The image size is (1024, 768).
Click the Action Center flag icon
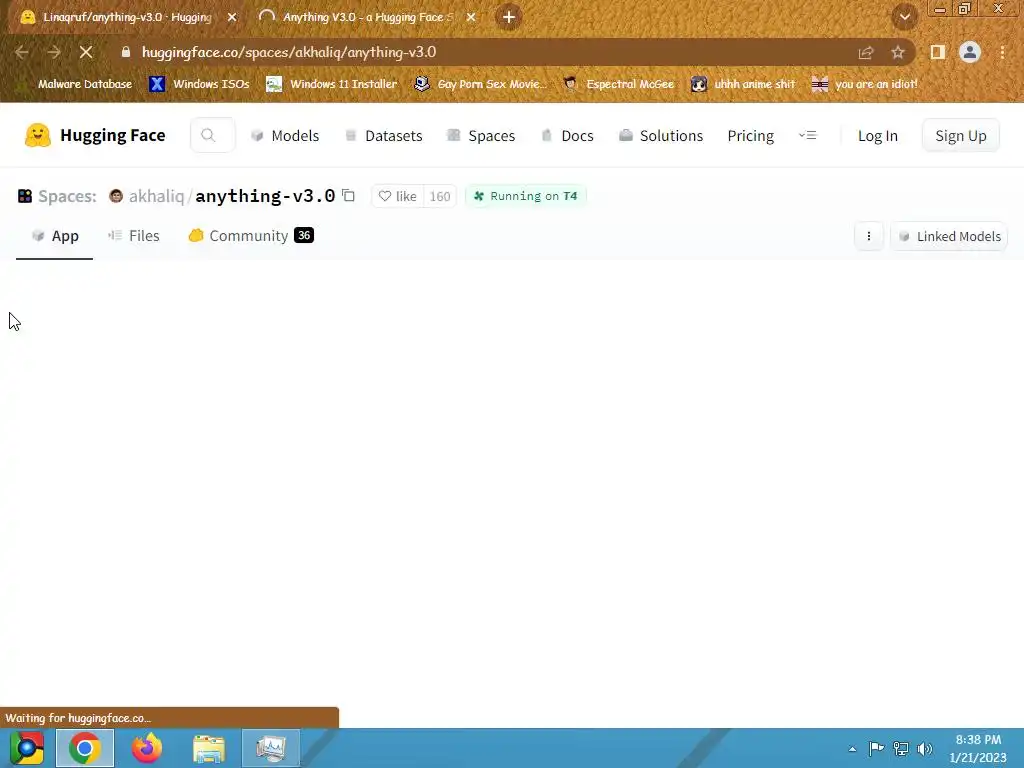876,748
